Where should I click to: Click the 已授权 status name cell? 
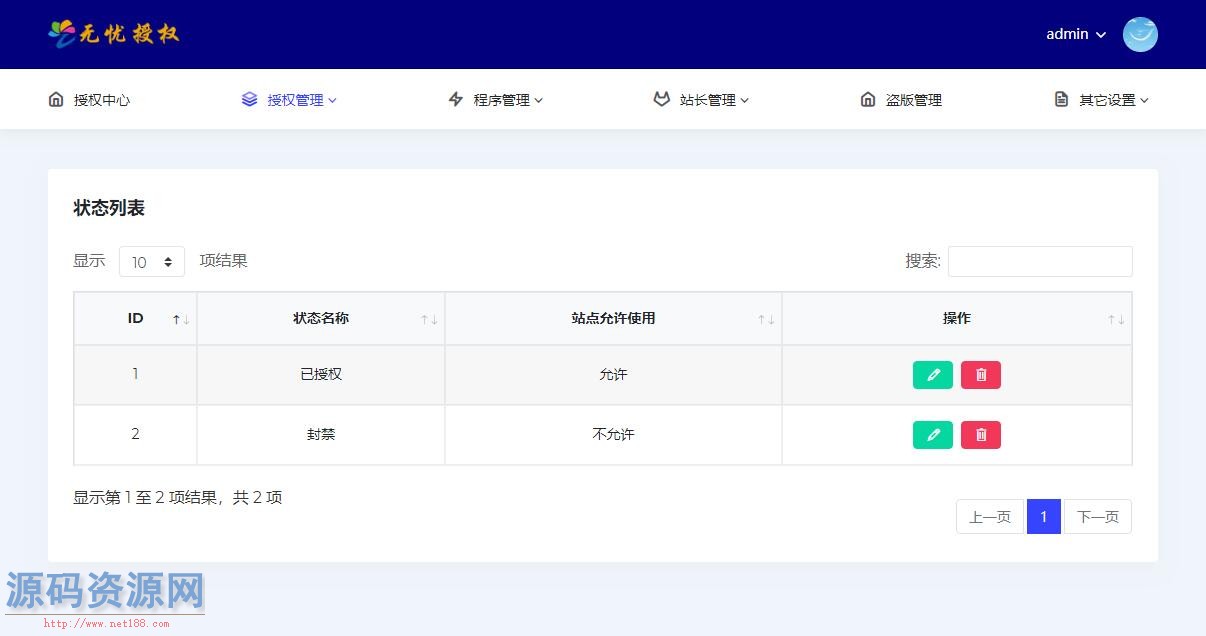coord(321,375)
